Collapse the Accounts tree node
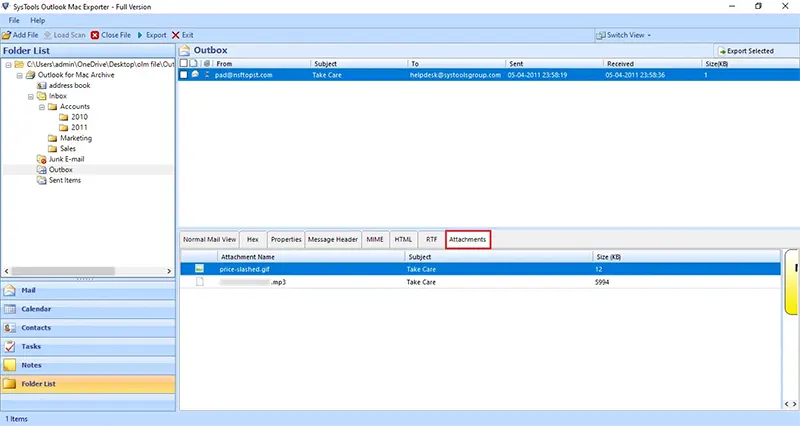 (42, 107)
